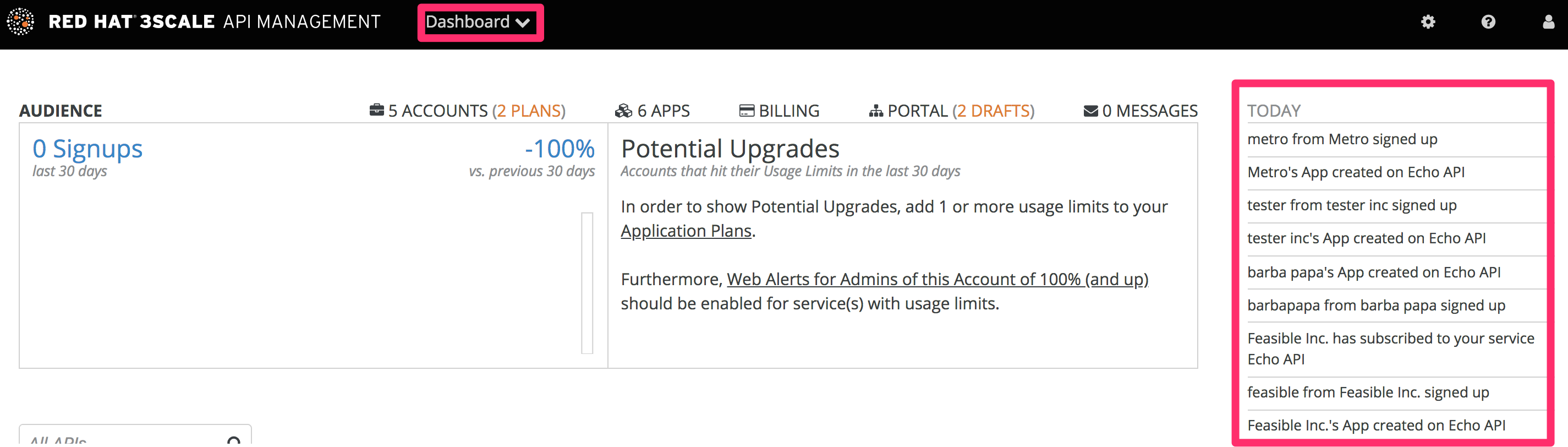Screen dimensions: 1568x447
Task: Follow the Application Plans link
Action: [x=686, y=231]
